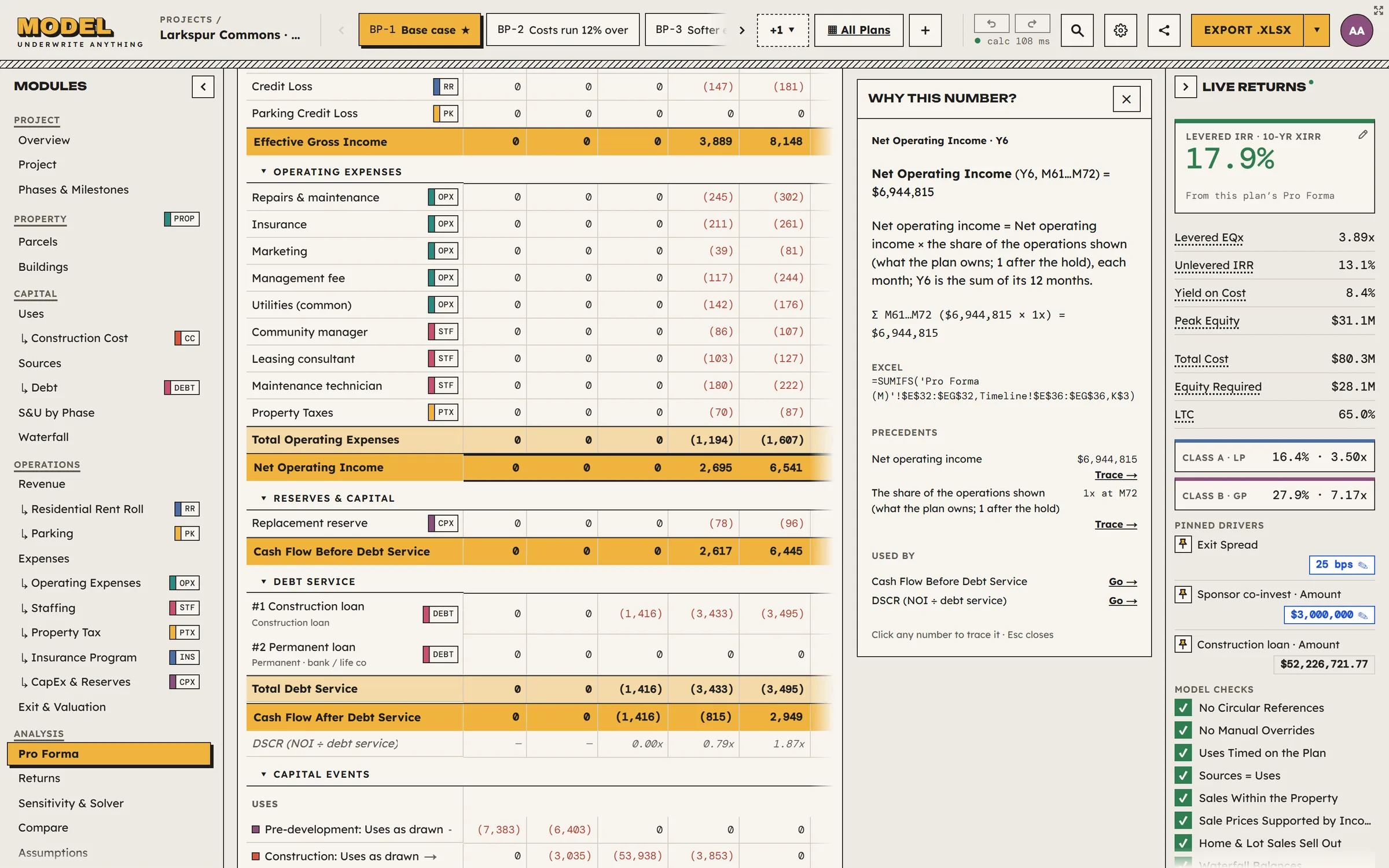The height and width of the screenshot is (868, 1389).
Task: Close the Why This Number panel
Action: (1126, 99)
